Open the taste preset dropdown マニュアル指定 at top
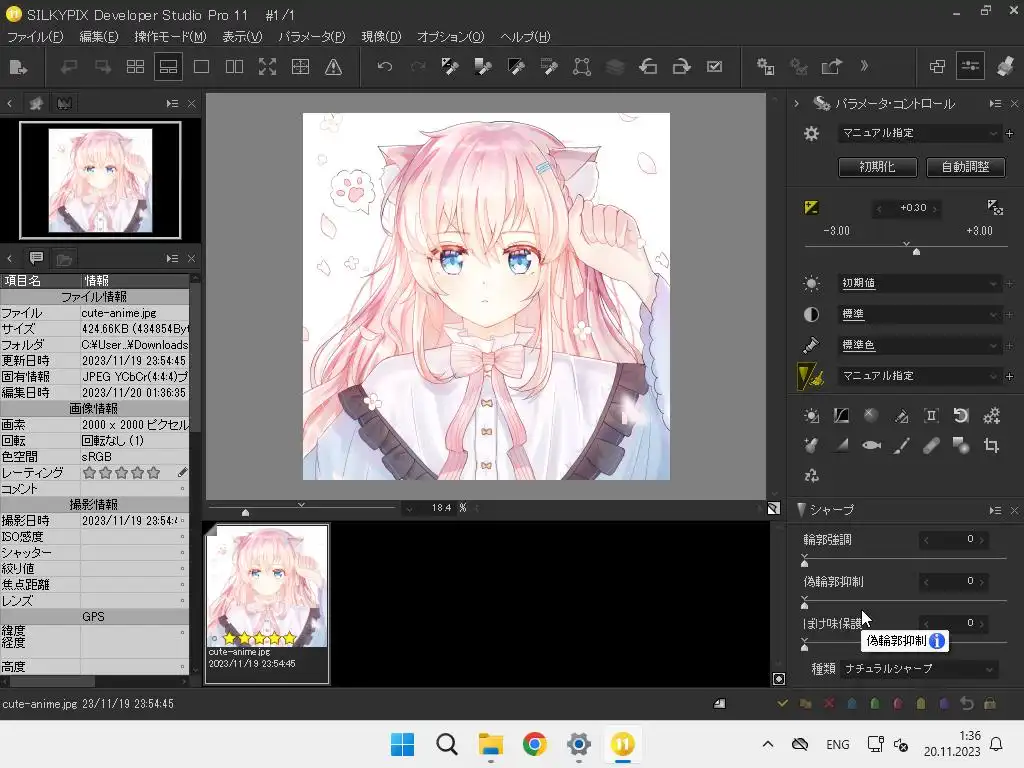The height and width of the screenshot is (768, 1024). tap(919, 133)
